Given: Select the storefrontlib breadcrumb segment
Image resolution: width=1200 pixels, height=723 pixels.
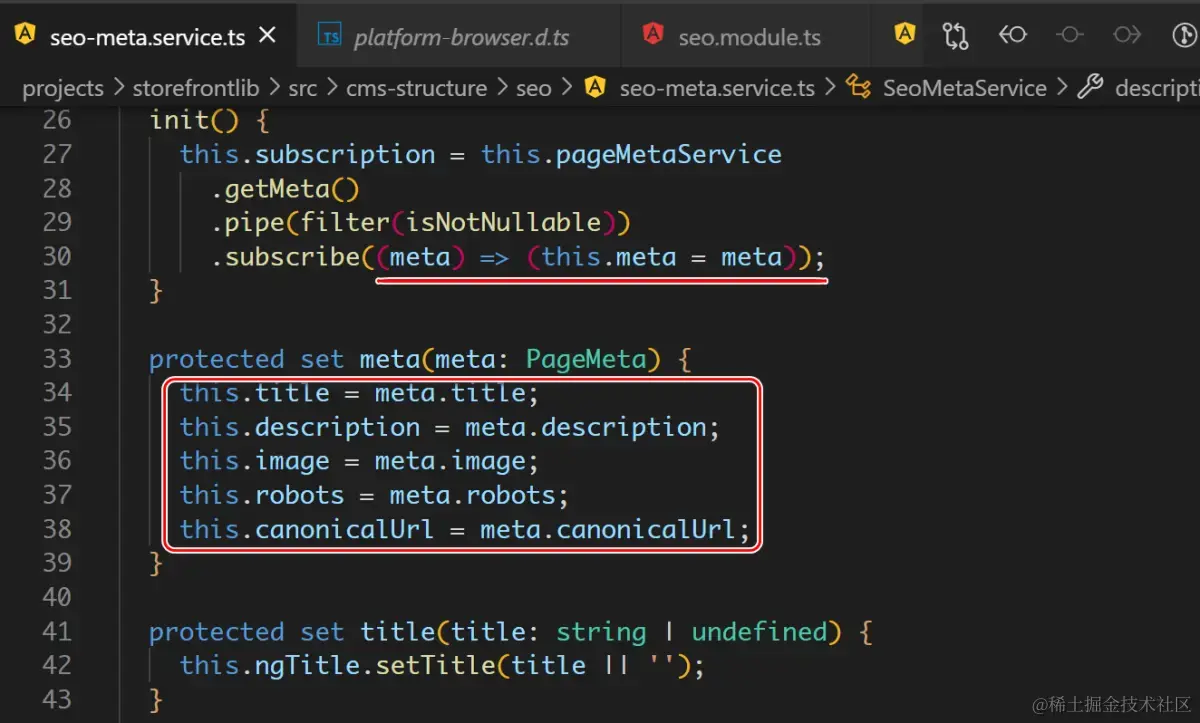Looking at the screenshot, I should [196, 88].
